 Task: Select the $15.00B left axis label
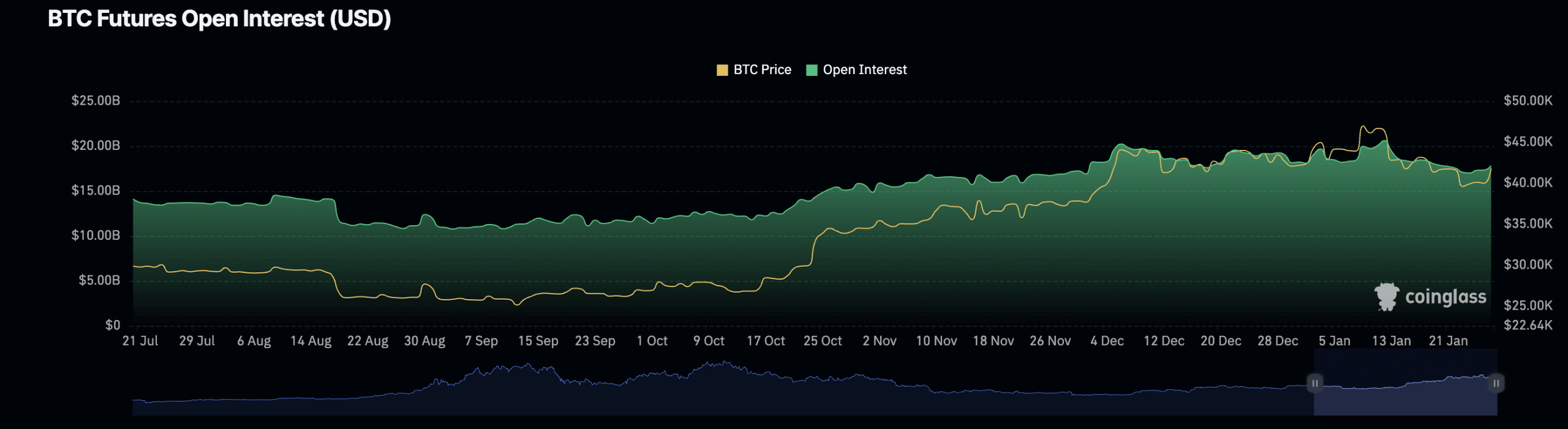[96, 190]
